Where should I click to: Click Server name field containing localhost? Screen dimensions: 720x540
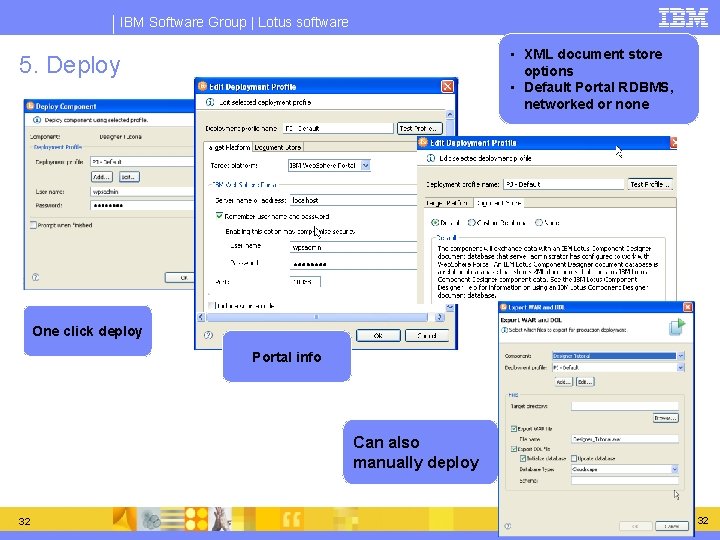pyautogui.click(x=354, y=200)
